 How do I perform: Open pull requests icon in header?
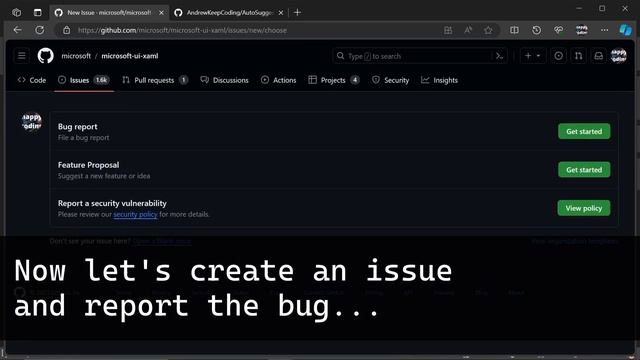578,56
